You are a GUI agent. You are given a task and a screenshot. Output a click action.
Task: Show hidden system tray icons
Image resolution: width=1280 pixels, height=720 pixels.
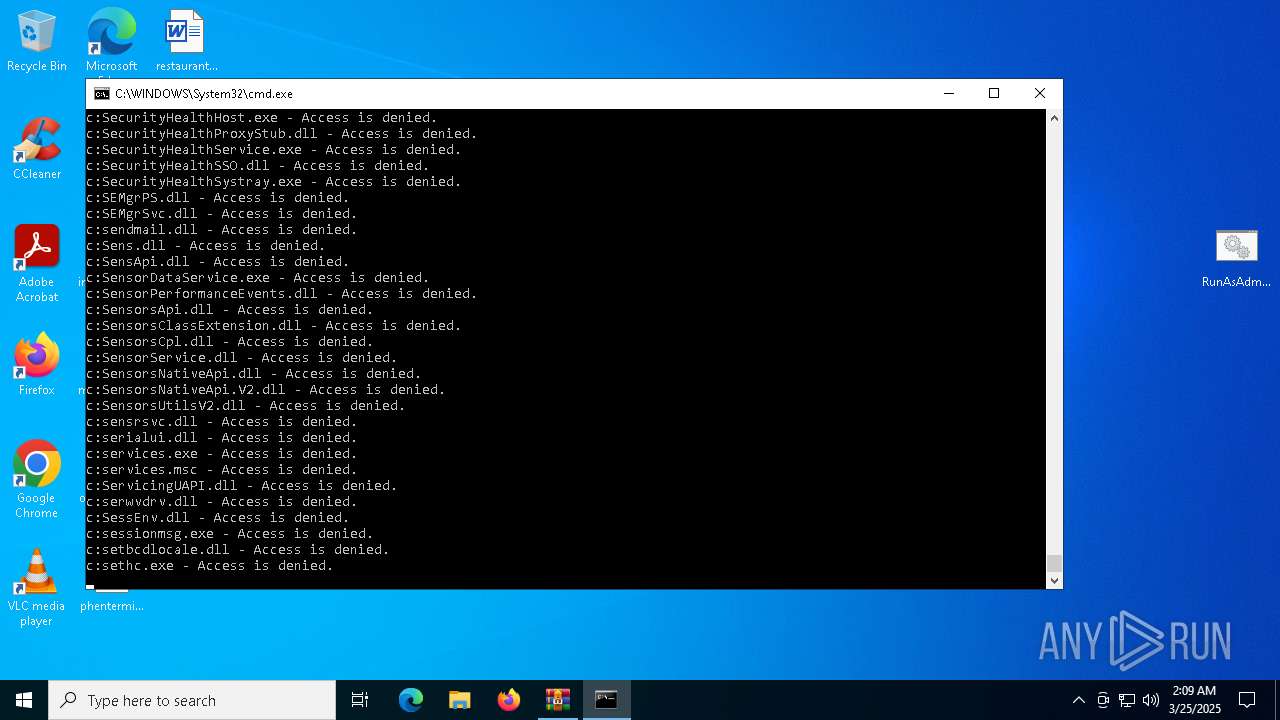[1078, 700]
